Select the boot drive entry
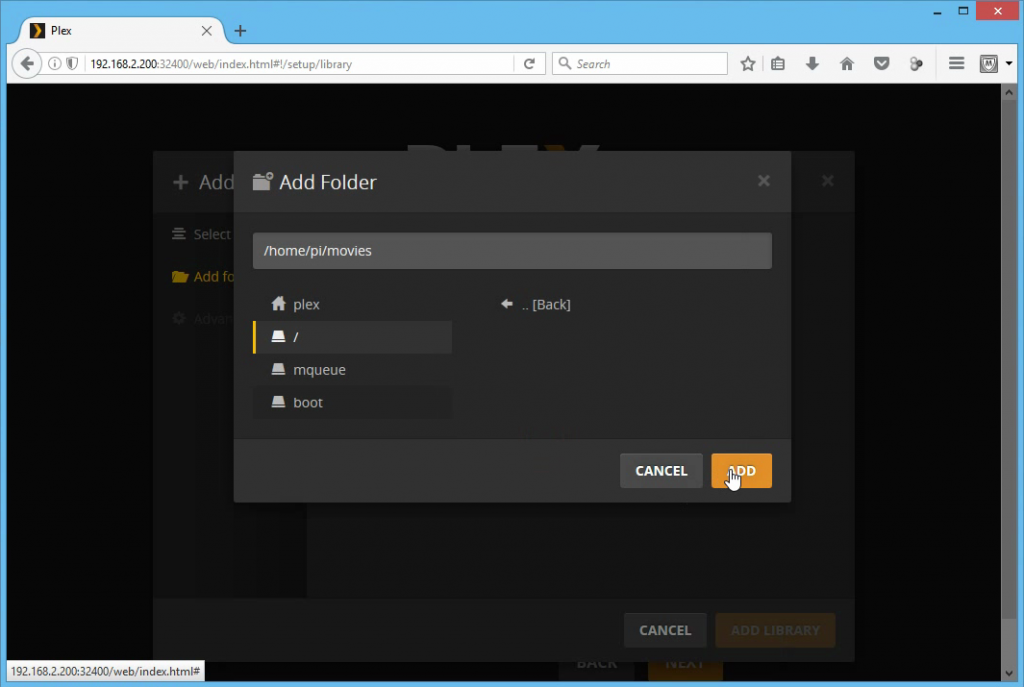The width and height of the screenshot is (1024, 687). [x=352, y=402]
